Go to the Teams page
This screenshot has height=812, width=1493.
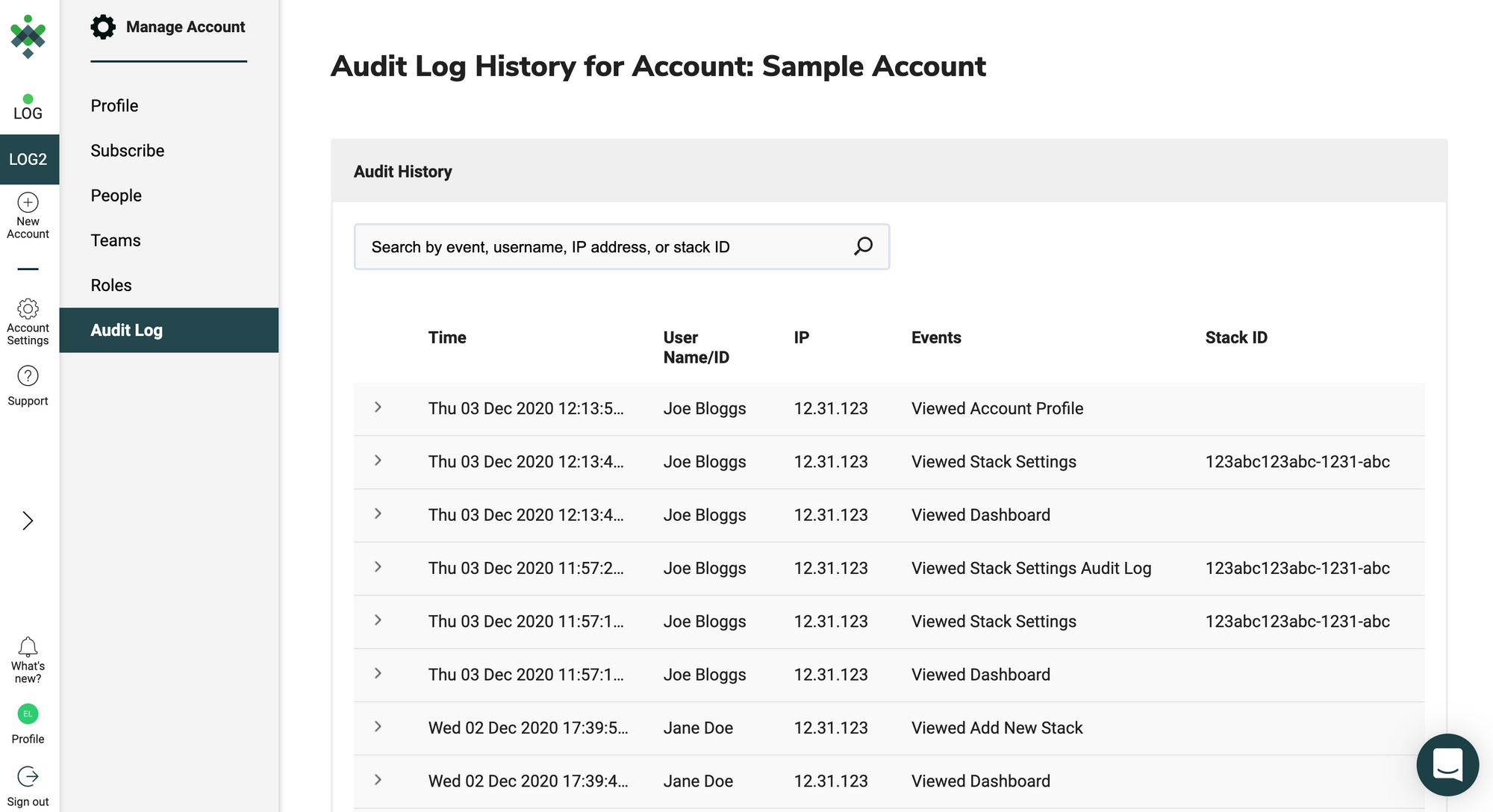(116, 240)
